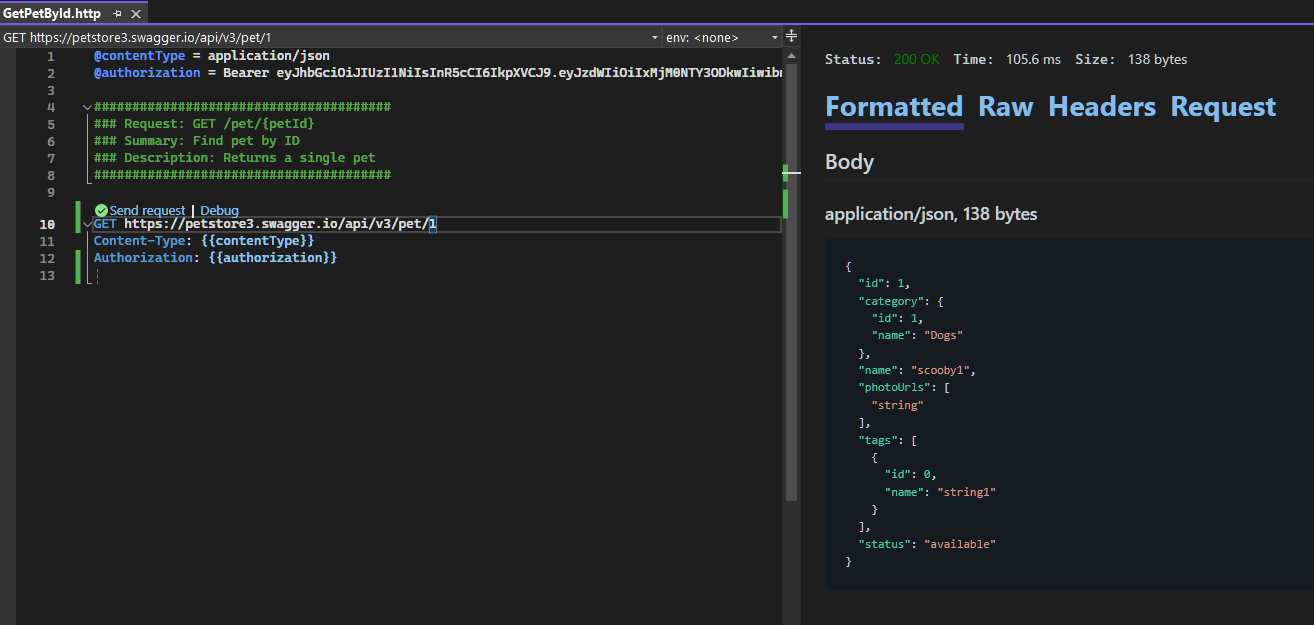Switch to the Request tab
The height and width of the screenshot is (625, 1314).
tap(1223, 107)
